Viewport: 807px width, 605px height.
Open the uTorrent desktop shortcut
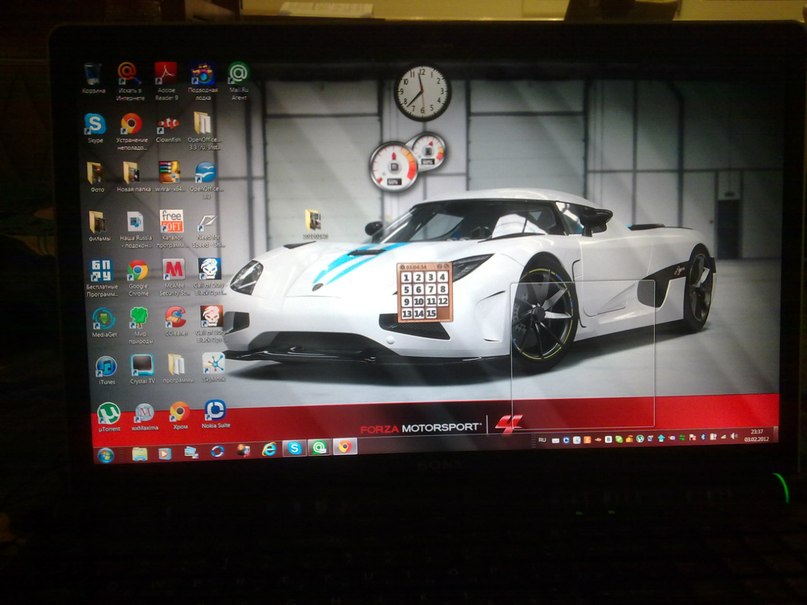click(108, 413)
